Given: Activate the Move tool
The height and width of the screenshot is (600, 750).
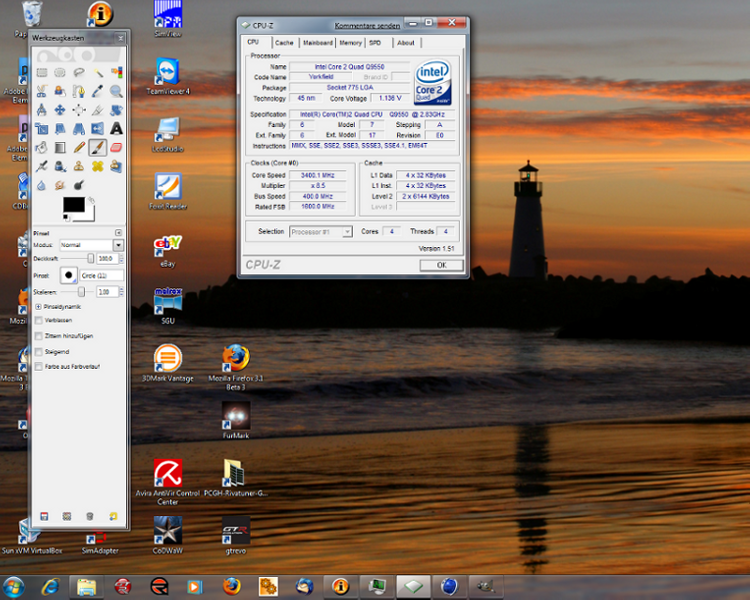Looking at the screenshot, I should point(60,110).
